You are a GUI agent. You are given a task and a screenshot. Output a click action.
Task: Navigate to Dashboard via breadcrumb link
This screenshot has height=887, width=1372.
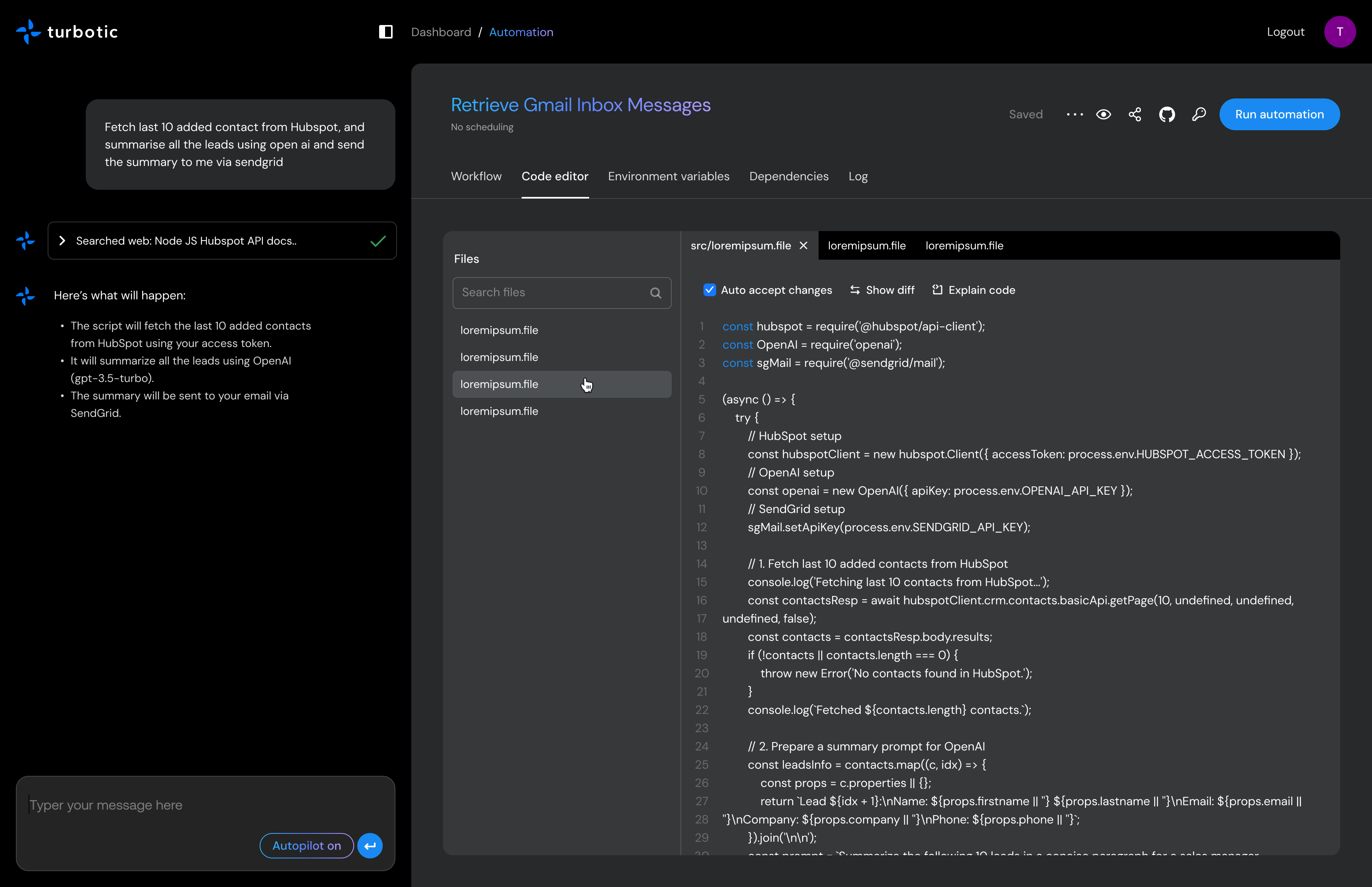(440, 32)
